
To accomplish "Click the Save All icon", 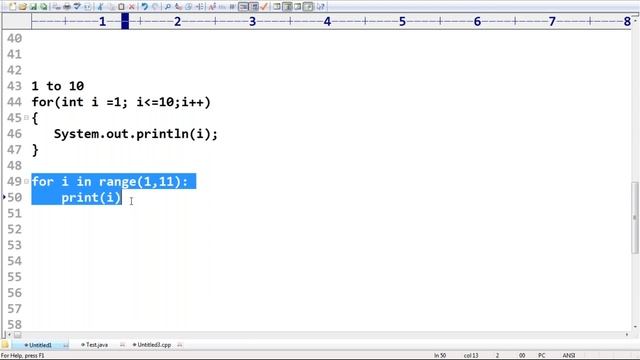I will (43, 7).
